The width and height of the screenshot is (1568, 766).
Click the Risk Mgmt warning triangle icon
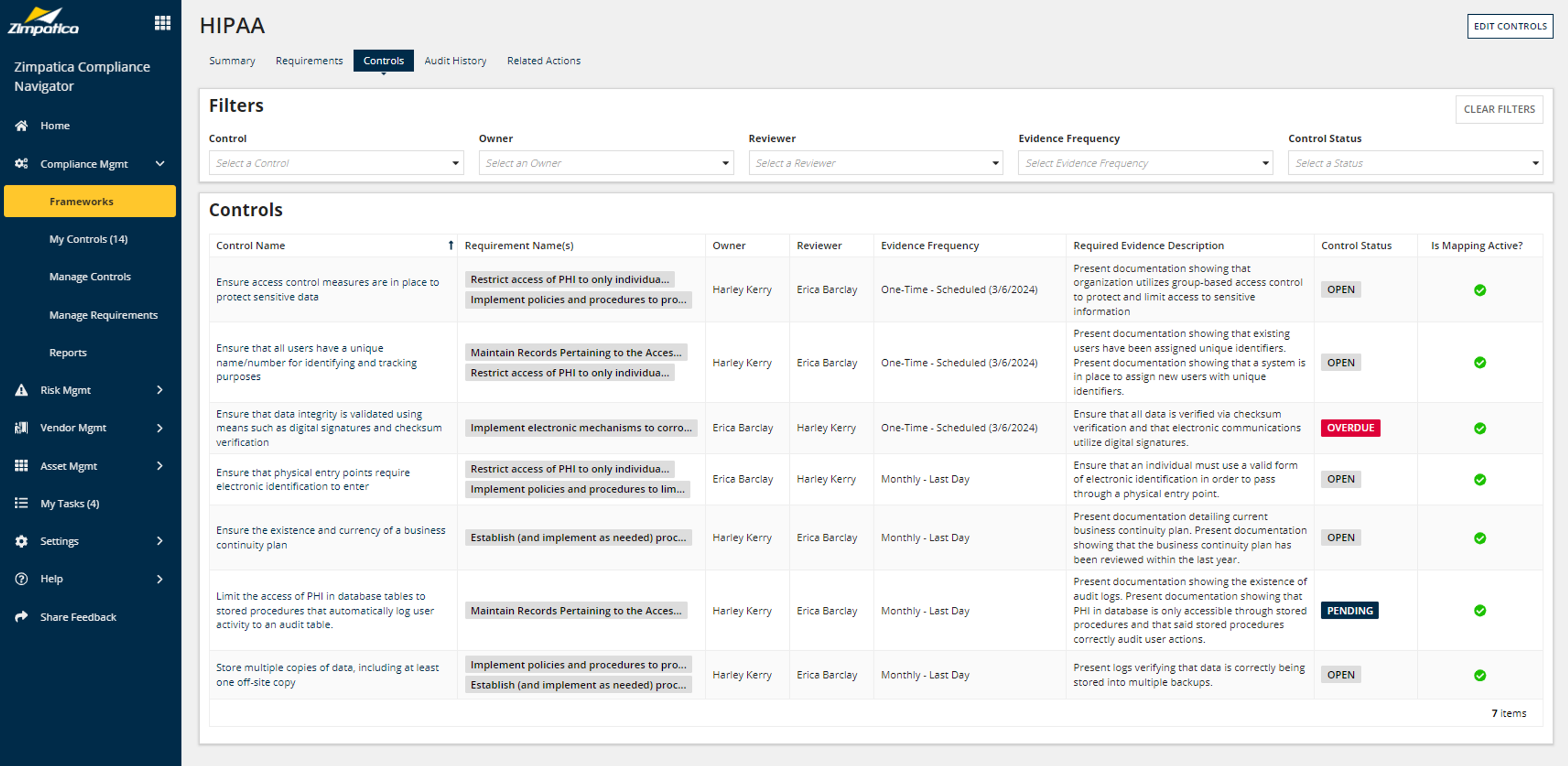(x=21, y=390)
